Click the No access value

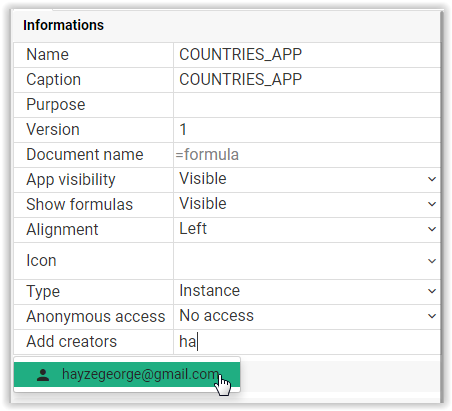coord(216,316)
